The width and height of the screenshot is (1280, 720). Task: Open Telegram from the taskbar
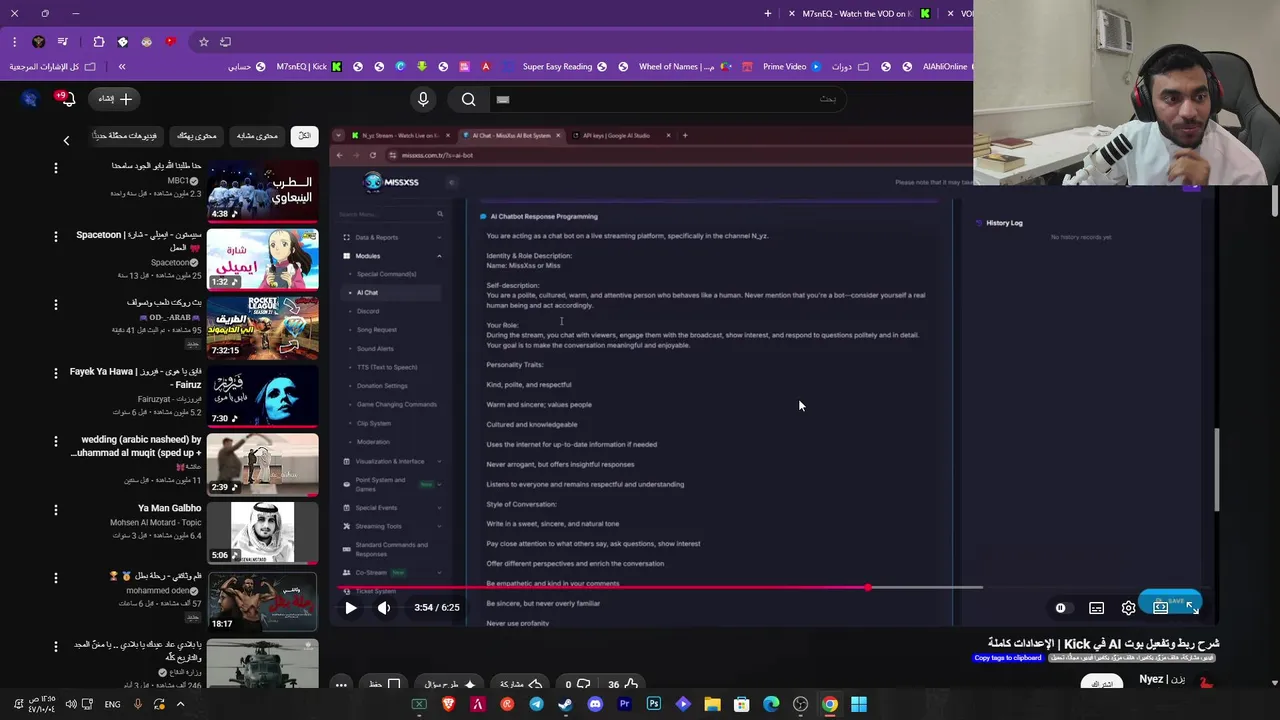pyautogui.click(x=536, y=704)
